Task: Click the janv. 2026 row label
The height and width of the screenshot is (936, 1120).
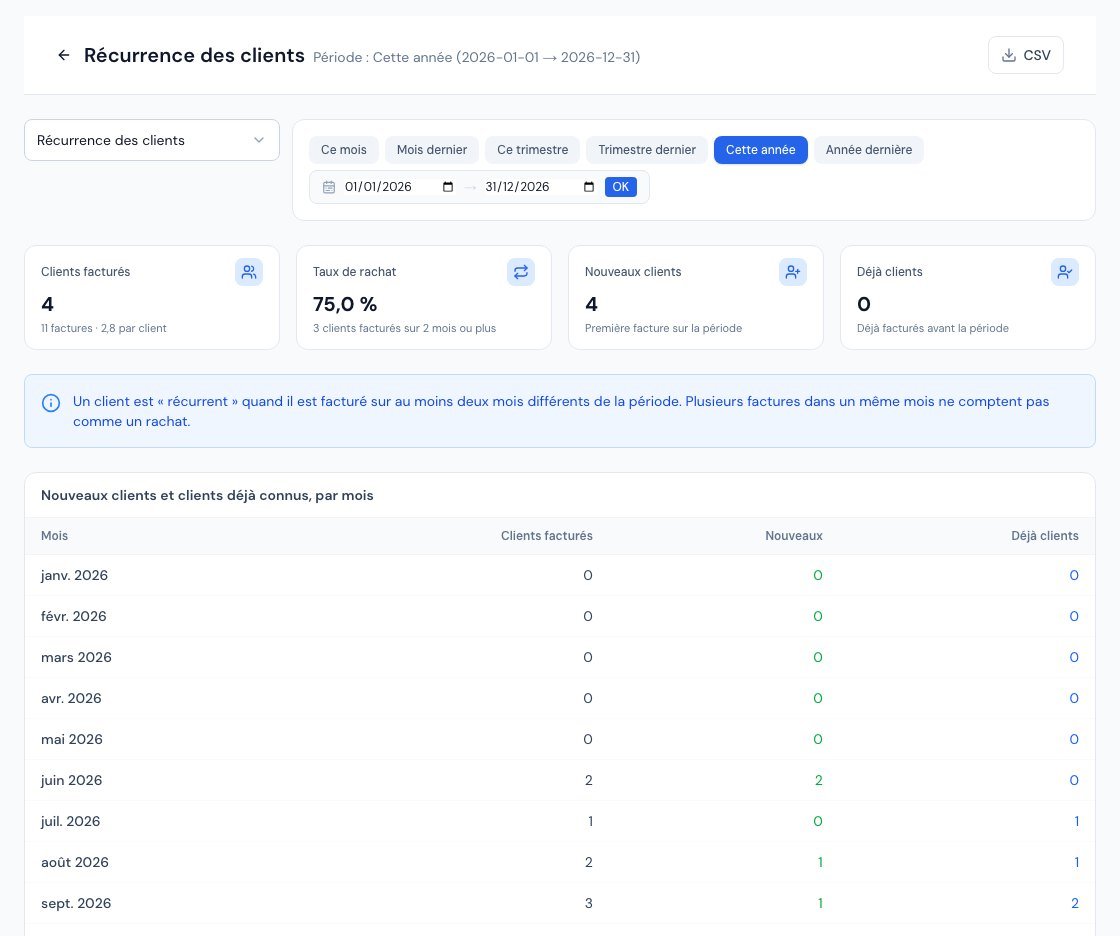Action: pyautogui.click(x=74, y=575)
